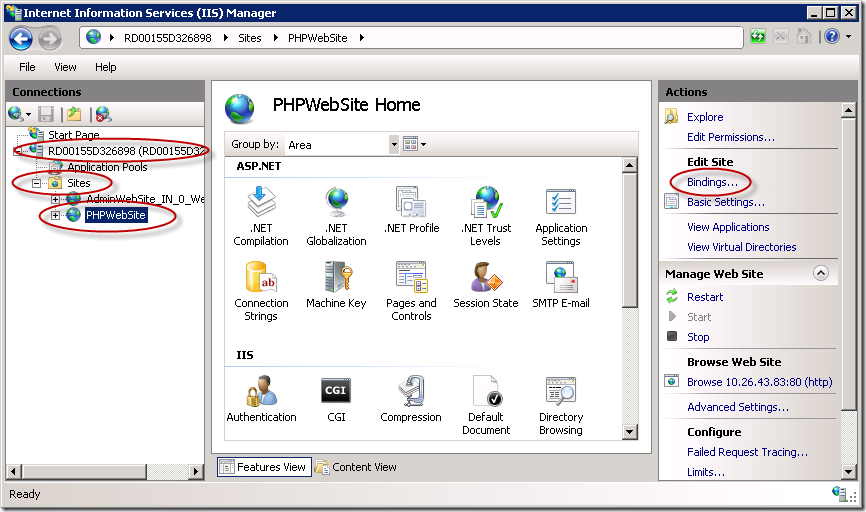Click the Home icon in toolbar

pyautogui.click(x=804, y=37)
